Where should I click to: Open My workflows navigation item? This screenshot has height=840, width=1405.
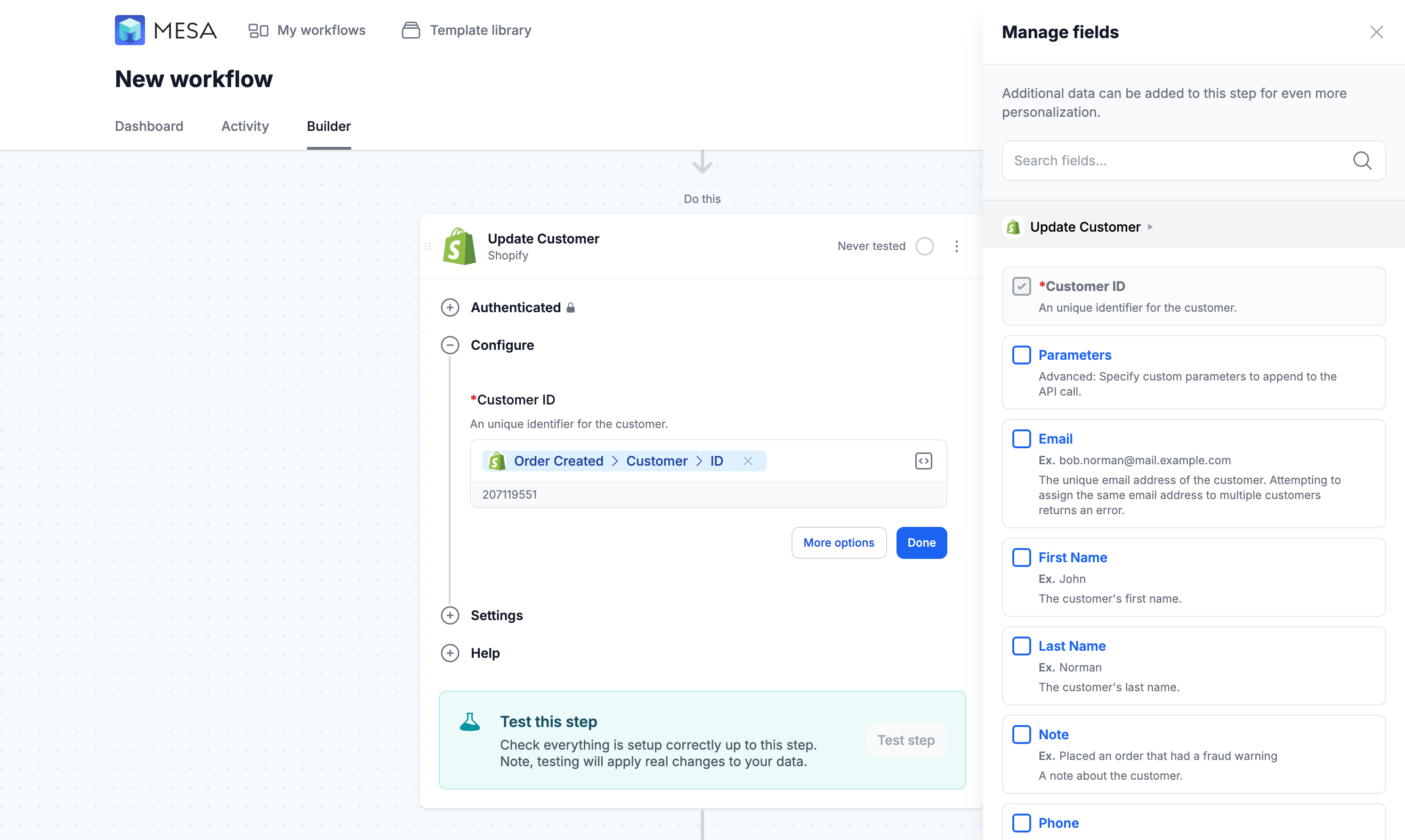click(x=307, y=30)
